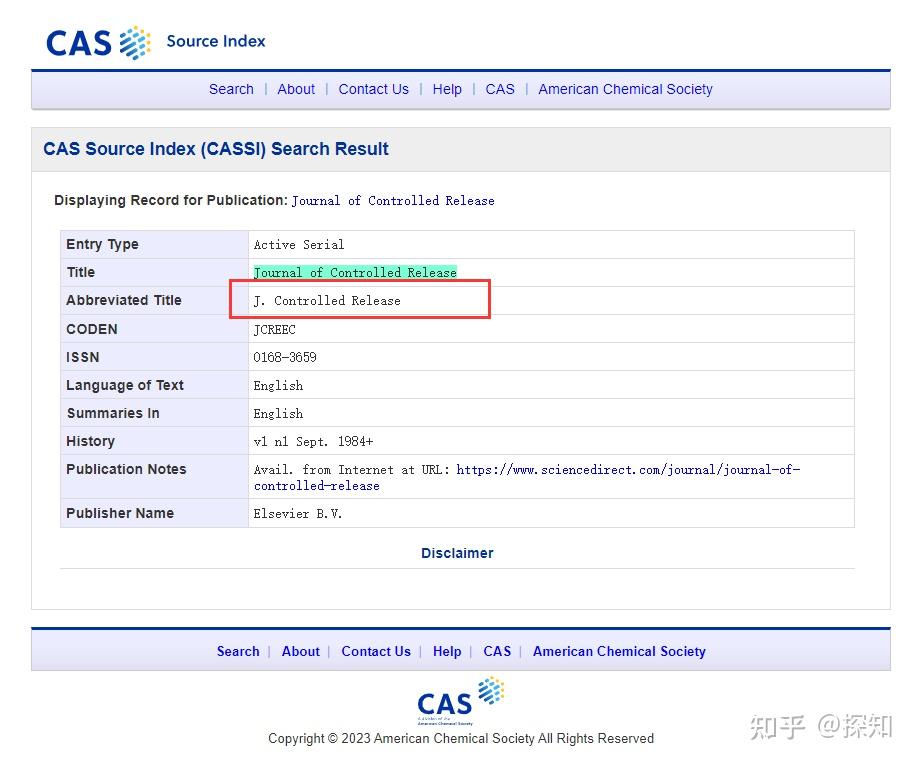Select the CODEN value JCREEC
Screen dimensions: 916x763
pyautogui.click(x=275, y=330)
